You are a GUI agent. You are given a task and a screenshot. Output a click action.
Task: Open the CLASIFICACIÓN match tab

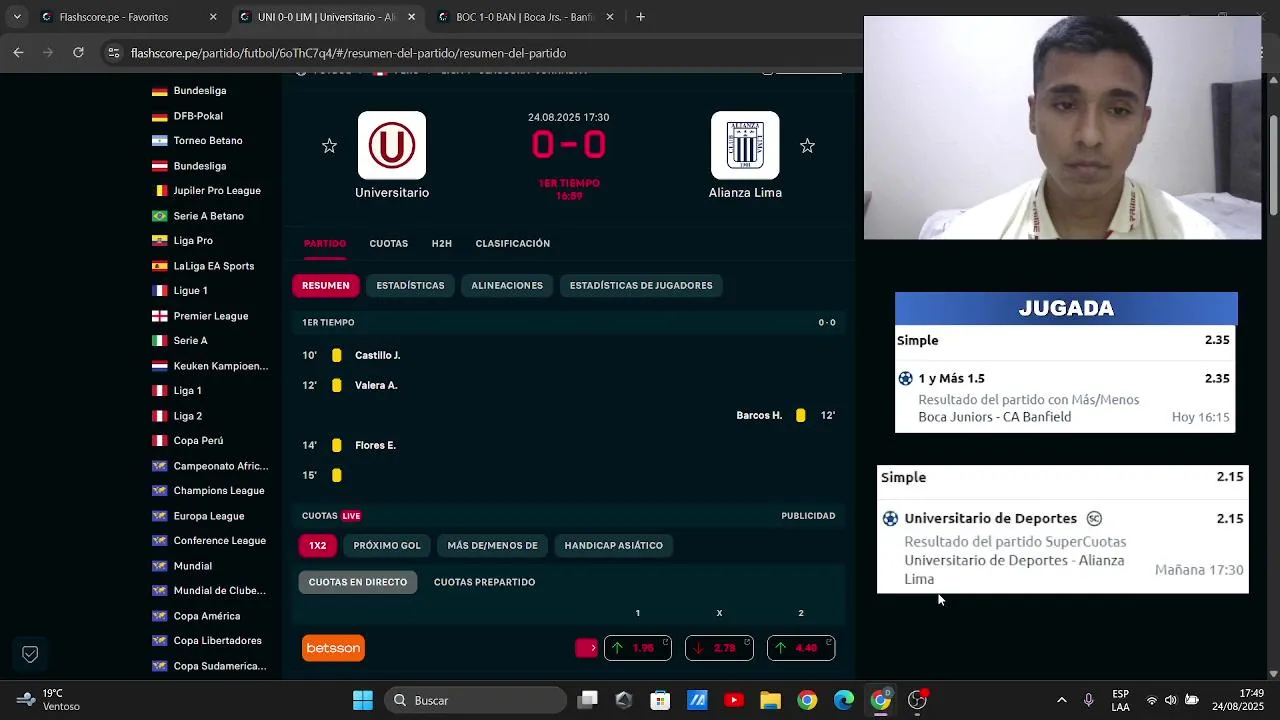click(x=513, y=244)
